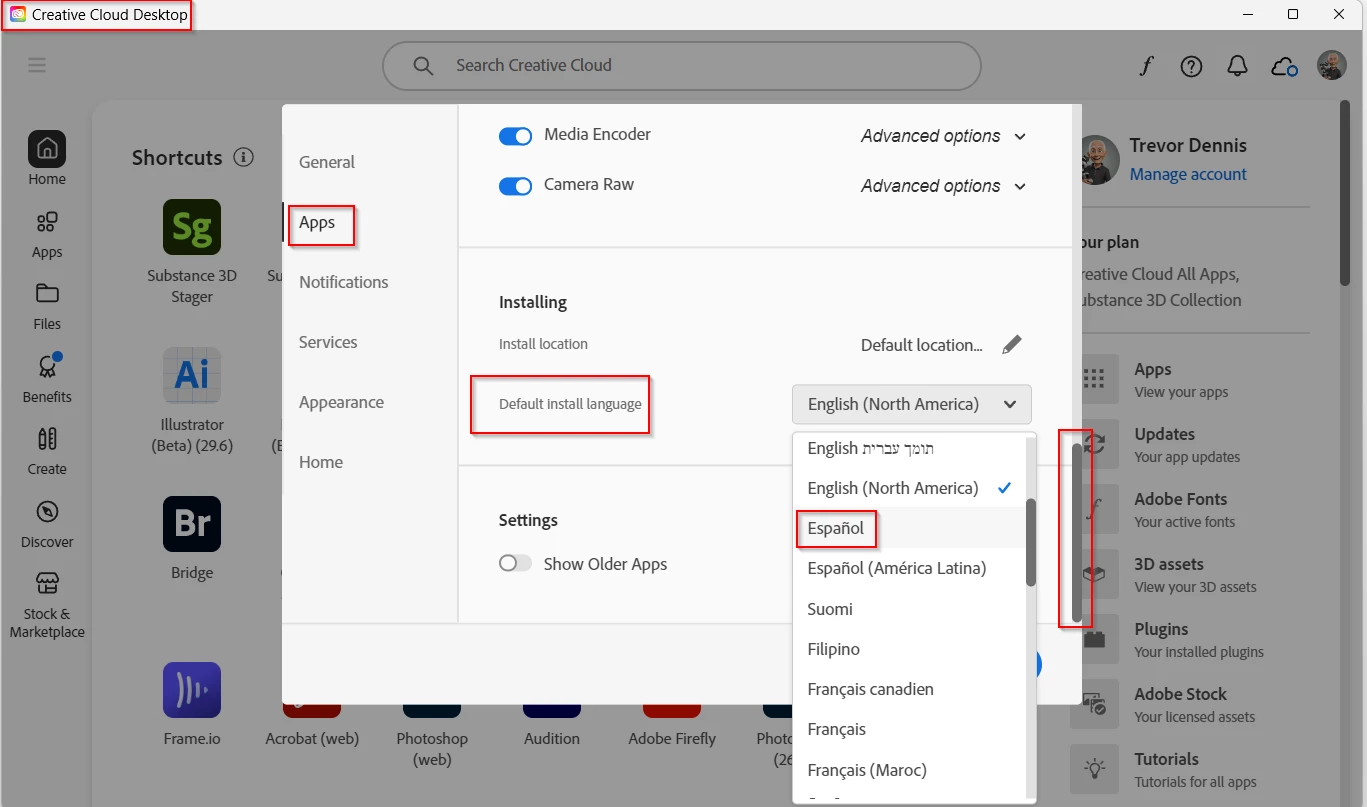Open Create in left sidebar

click(47, 451)
